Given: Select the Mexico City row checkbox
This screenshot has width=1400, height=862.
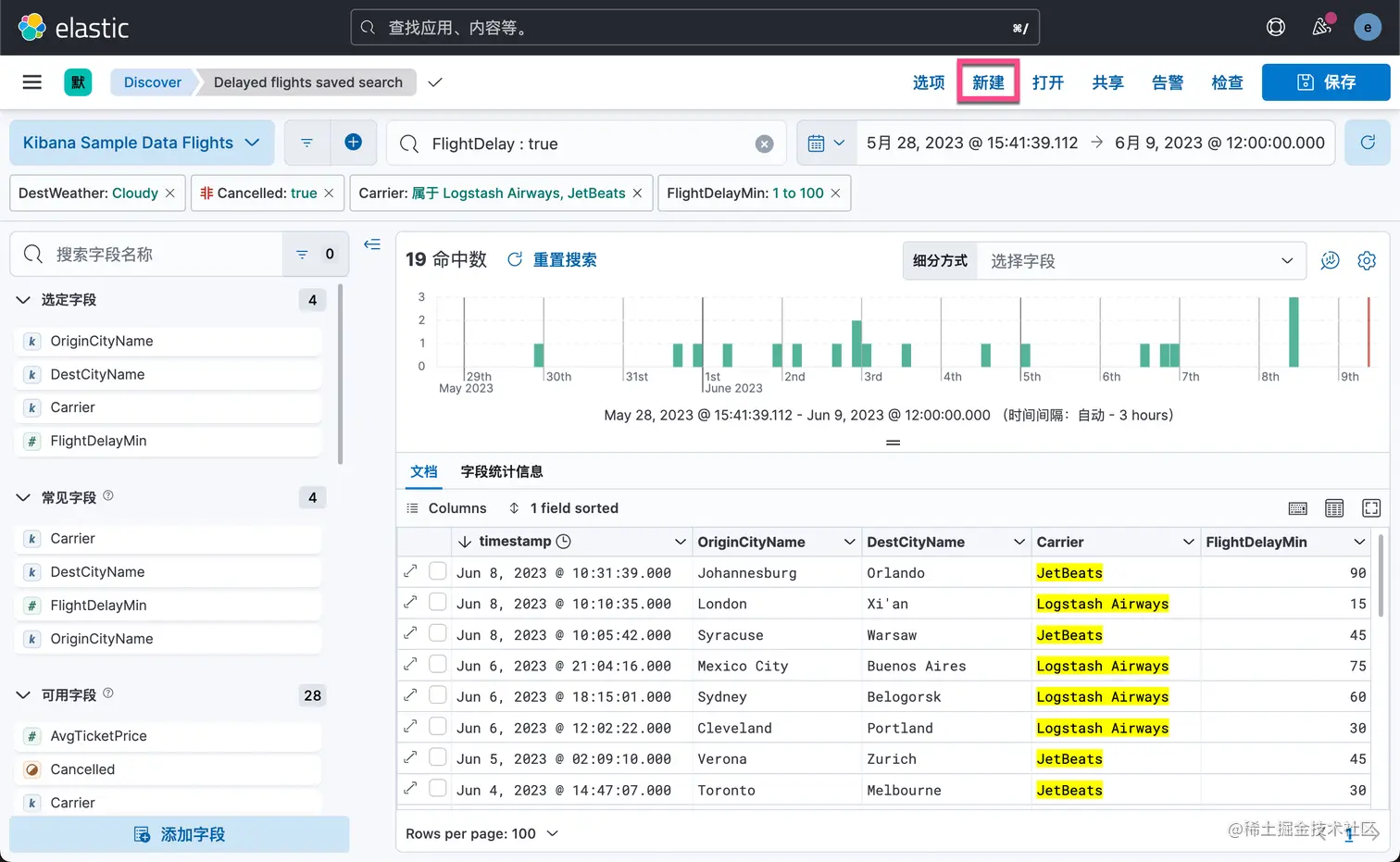Looking at the screenshot, I should (438, 665).
